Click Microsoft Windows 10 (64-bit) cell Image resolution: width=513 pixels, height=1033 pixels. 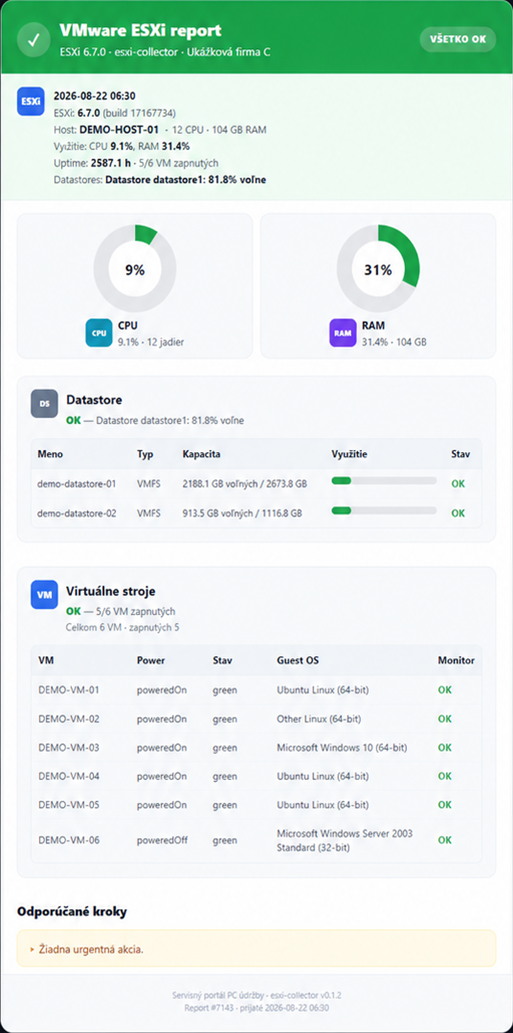[x=342, y=748]
